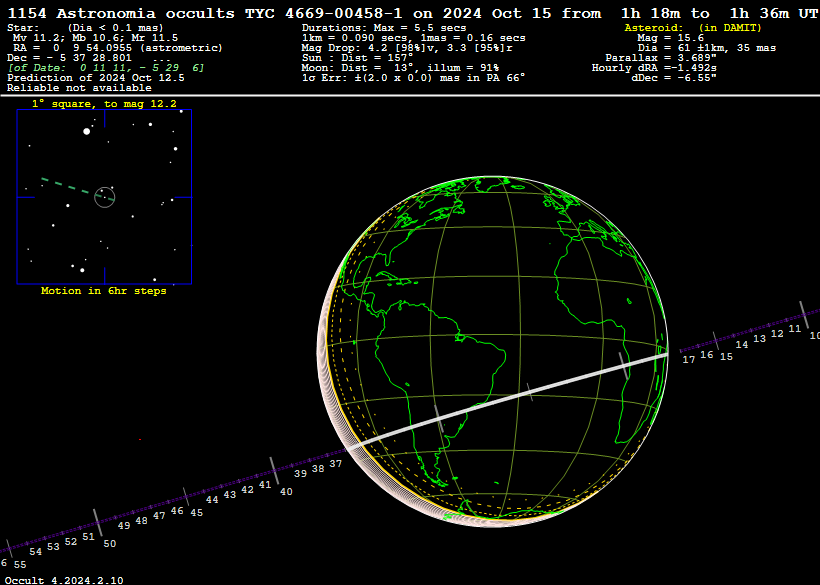This screenshot has height=585, width=820.
Task: Click minute label 46 on the lower-left path
Action: tap(177, 511)
